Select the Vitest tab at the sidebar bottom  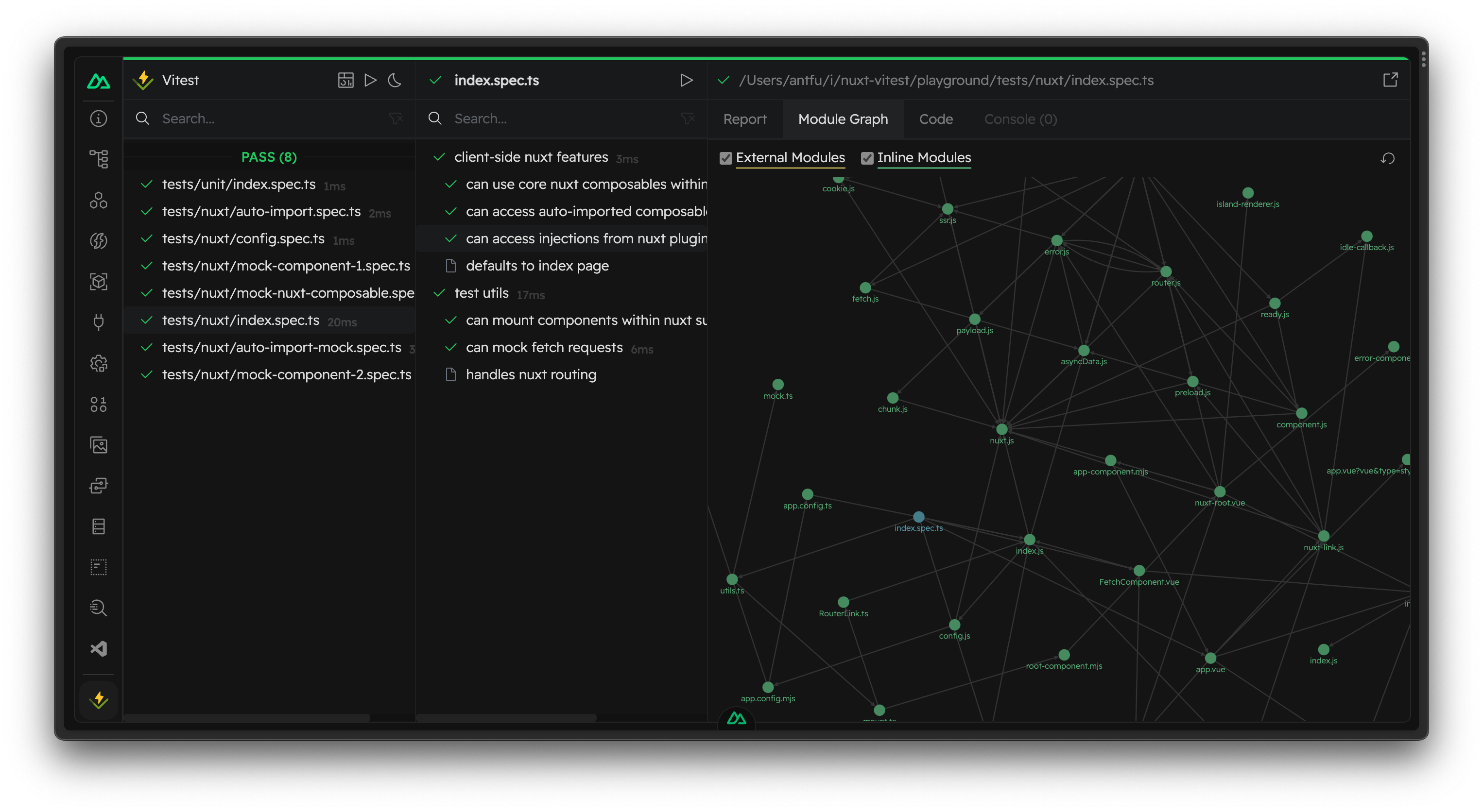(99, 700)
